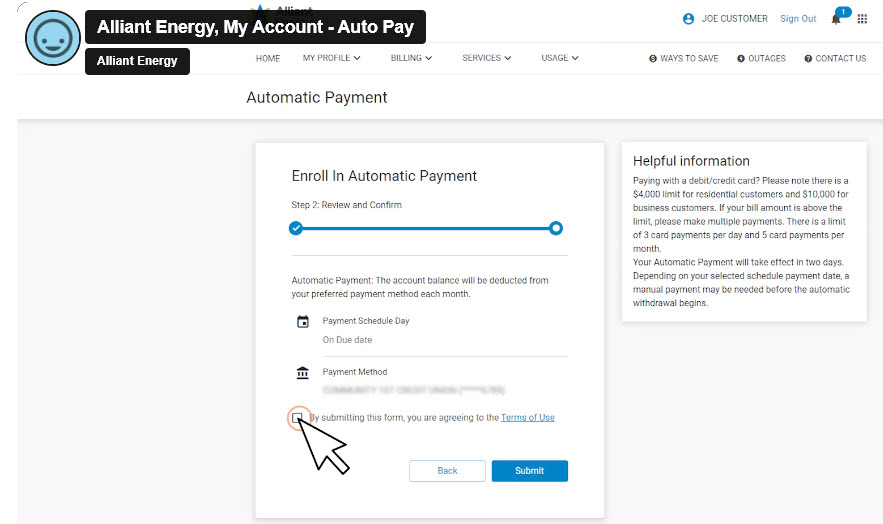Click the Ways to Save dollar icon
883x524 pixels.
coord(653,59)
